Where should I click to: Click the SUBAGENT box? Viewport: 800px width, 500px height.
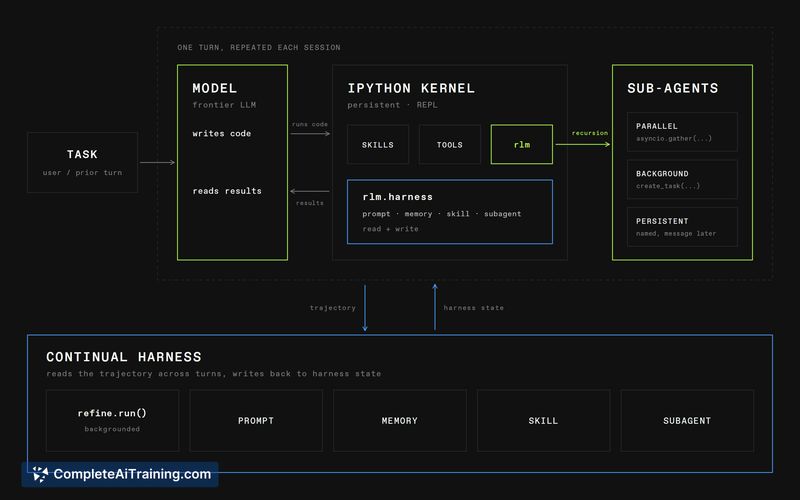coord(687,420)
